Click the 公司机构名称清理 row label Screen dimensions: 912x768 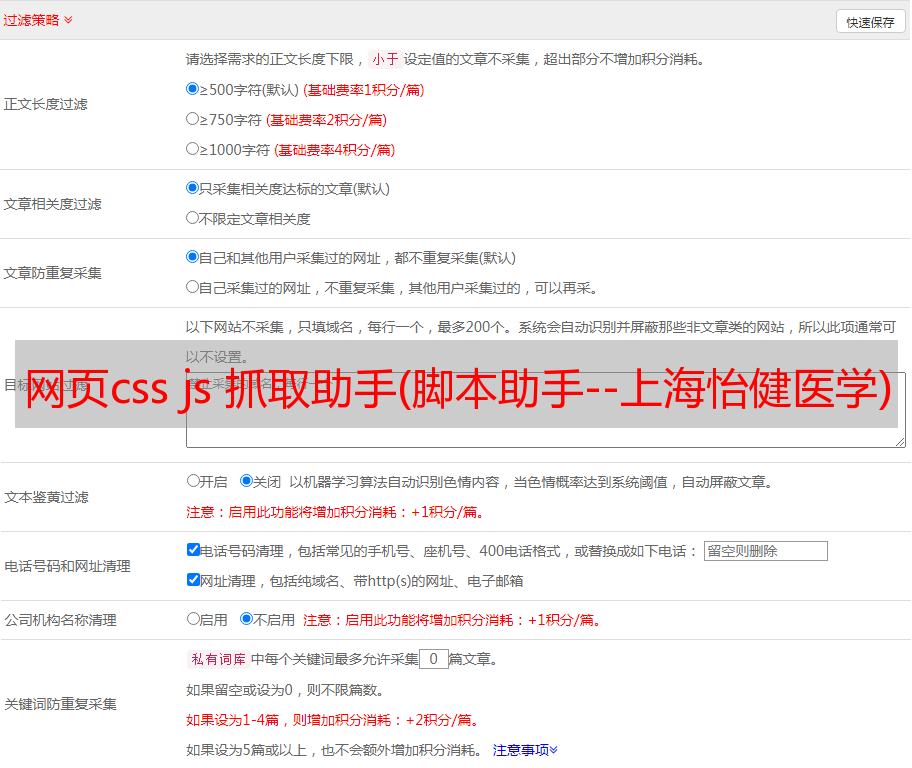(x=60, y=620)
